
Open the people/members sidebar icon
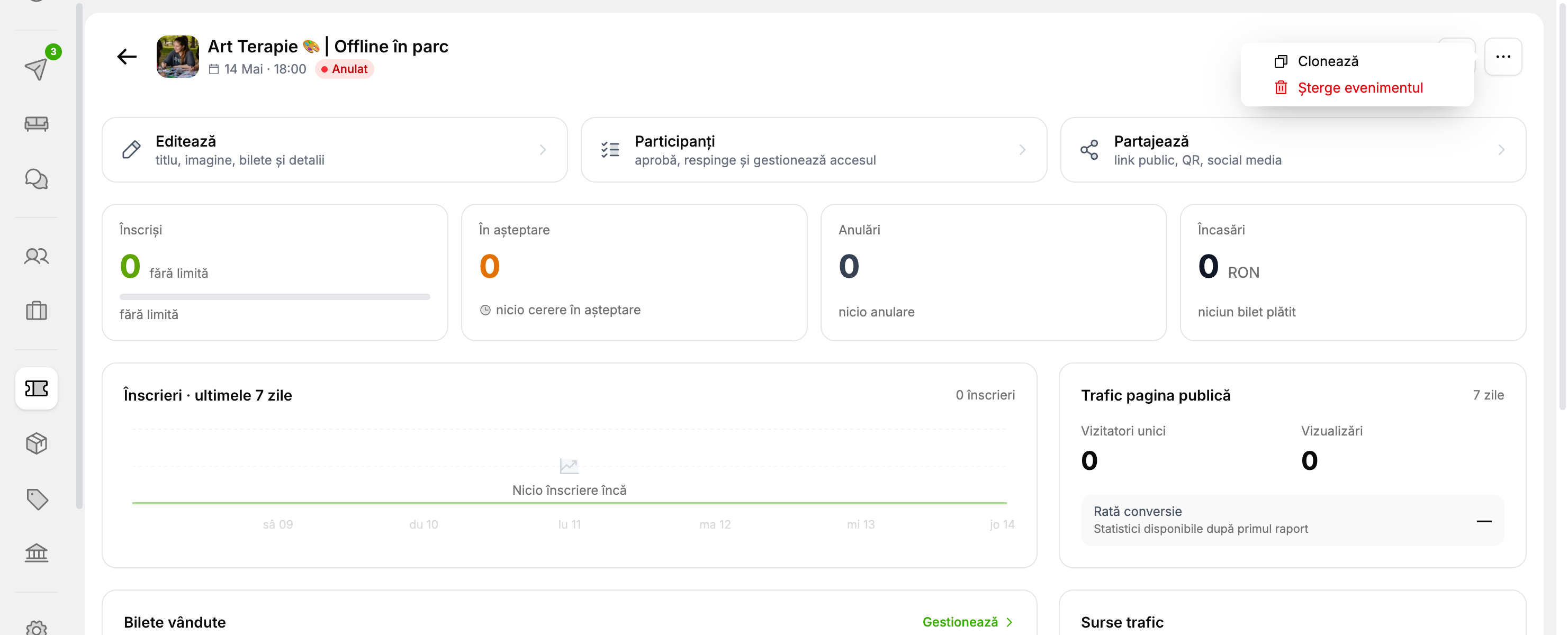click(x=37, y=256)
